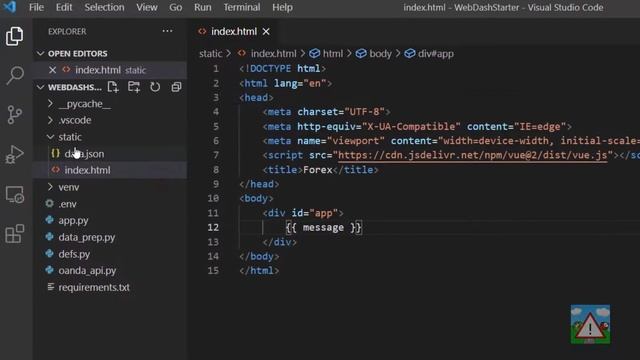This screenshot has height=360, width=640.
Task: Open oanda_api.py in explorer
Action: 87,271
